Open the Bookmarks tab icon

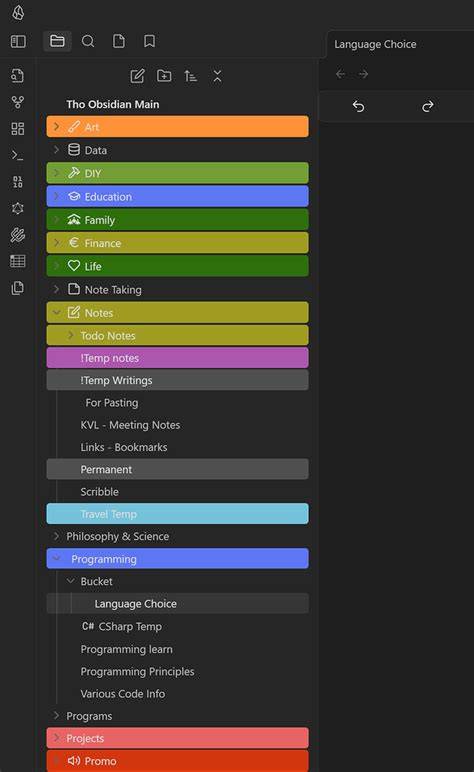tap(149, 41)
